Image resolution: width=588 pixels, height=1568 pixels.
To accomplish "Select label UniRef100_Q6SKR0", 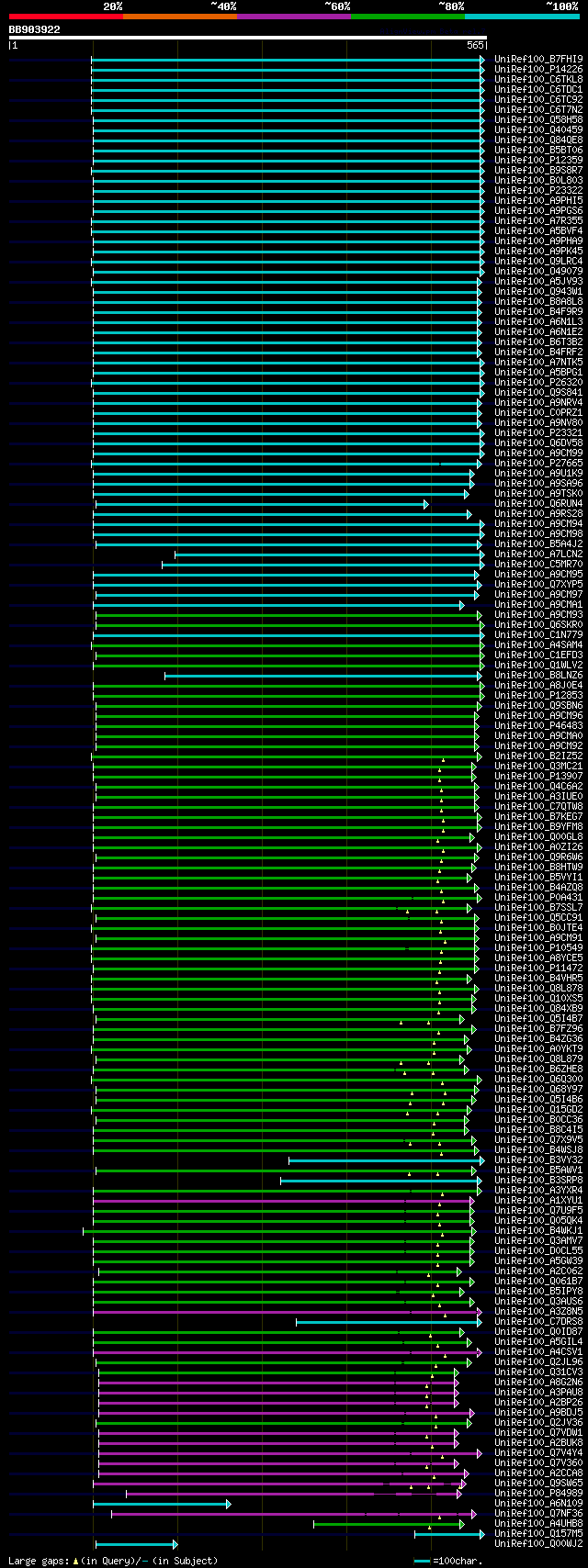I will [538, 624].
